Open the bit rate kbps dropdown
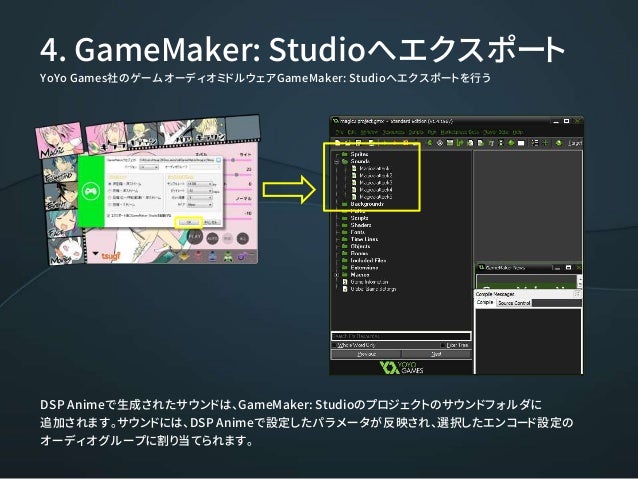Screen dimensions: 638x479 199,191
